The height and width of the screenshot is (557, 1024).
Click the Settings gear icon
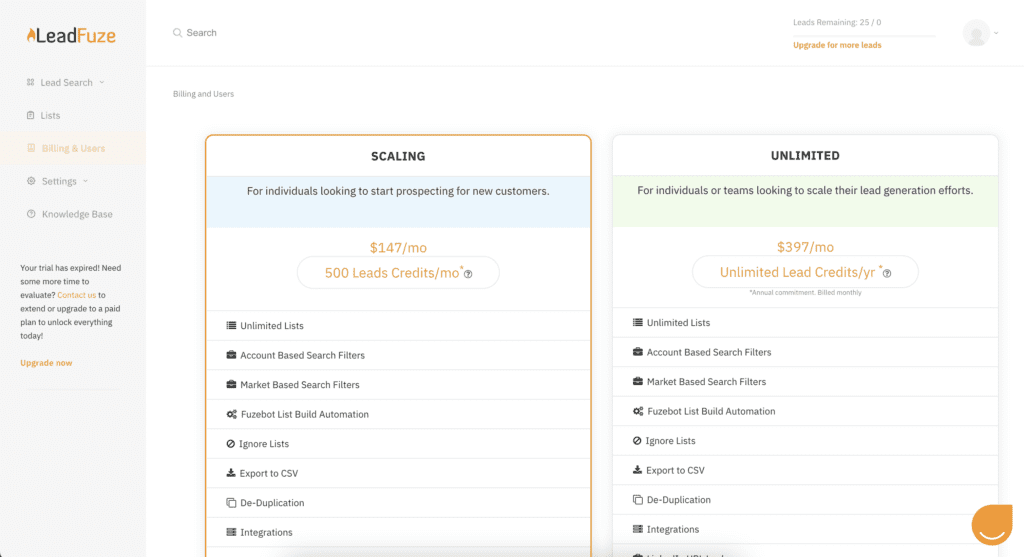[31, 181]
